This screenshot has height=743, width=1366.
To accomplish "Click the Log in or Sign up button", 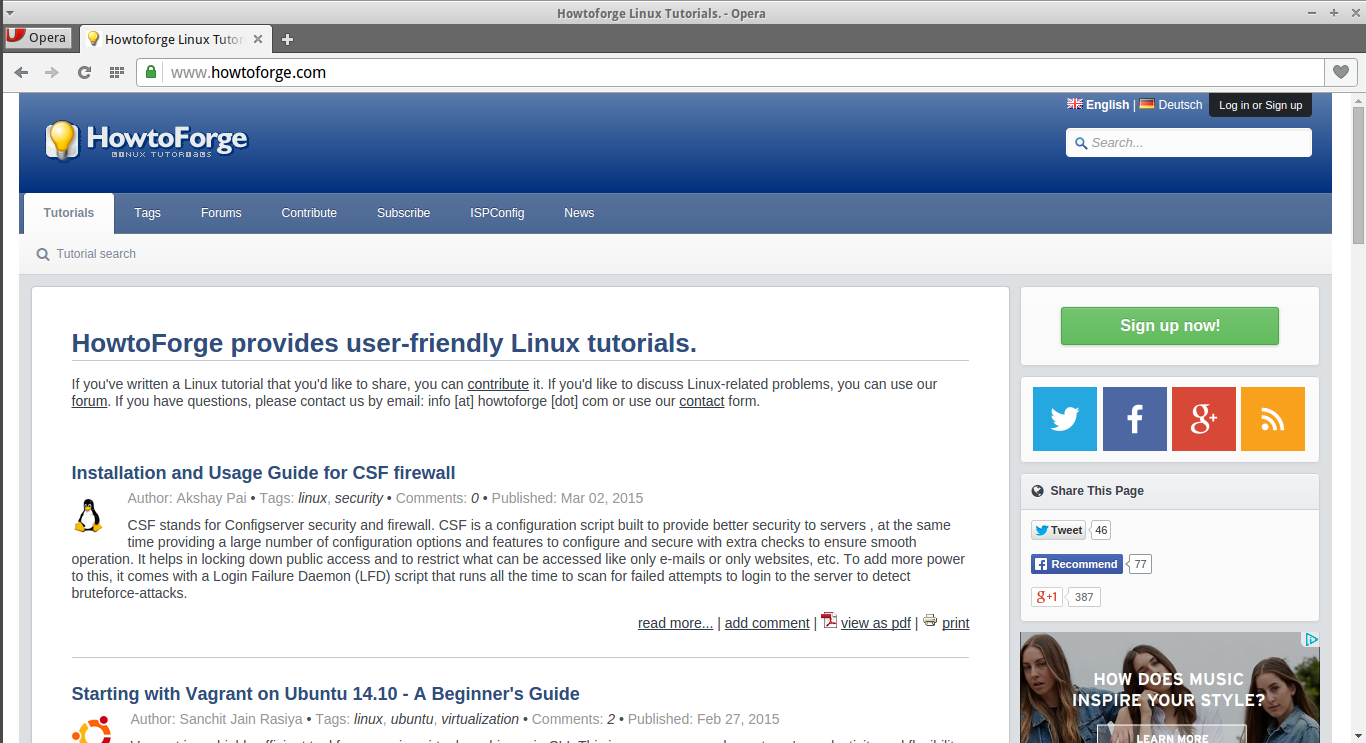I will pyautogui.click(x=1260, y=105).
